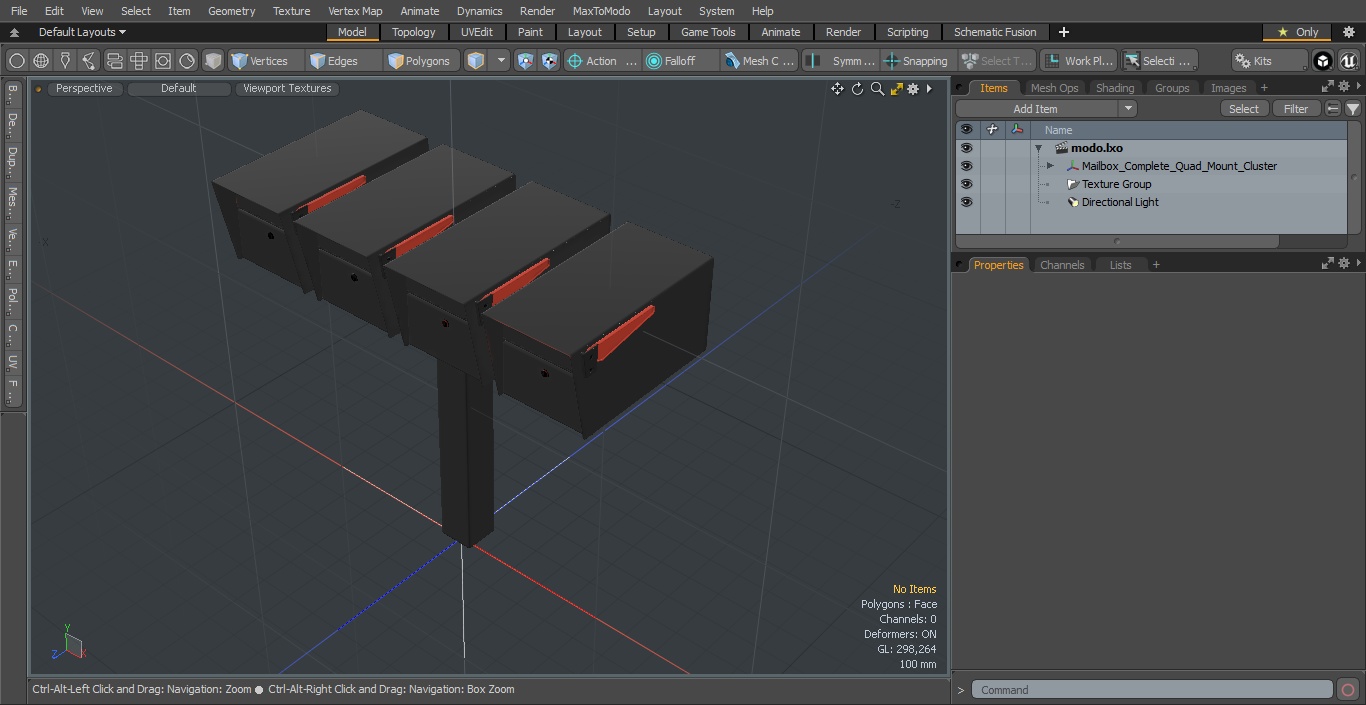
Task: Collapse the modo.lxo scene tree
Action: [x=1039, y=148]
